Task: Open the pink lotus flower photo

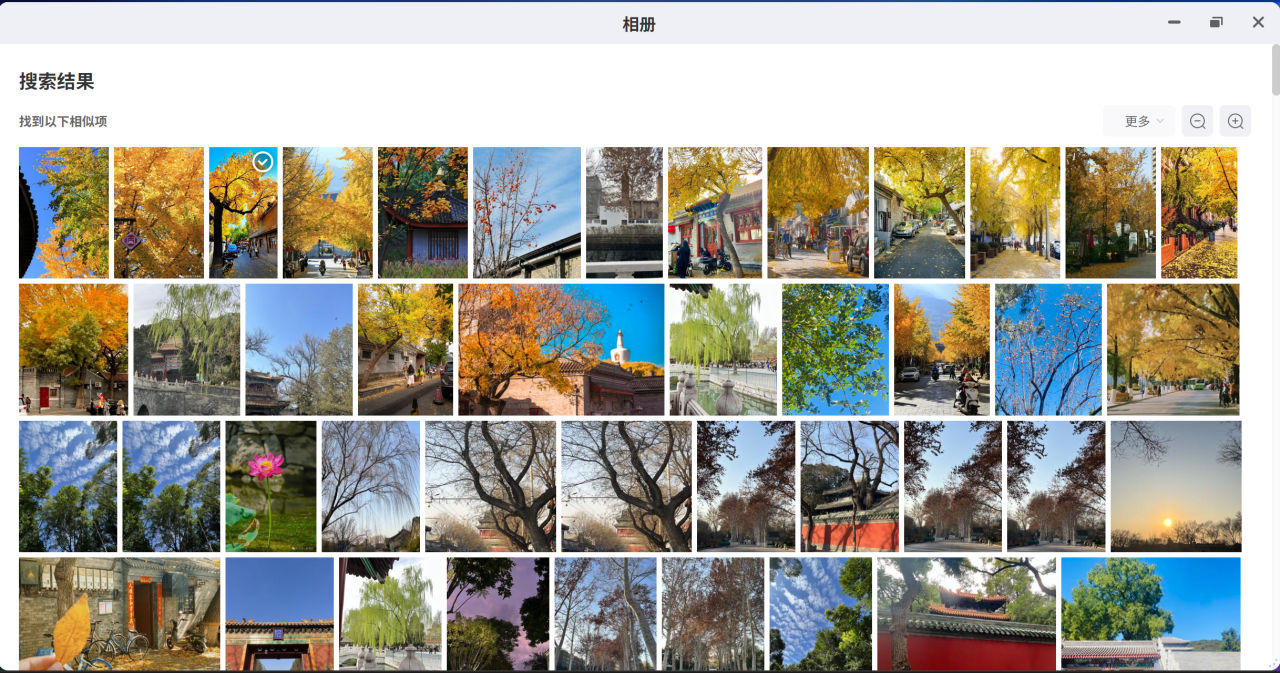Action: tap(270, 486)
